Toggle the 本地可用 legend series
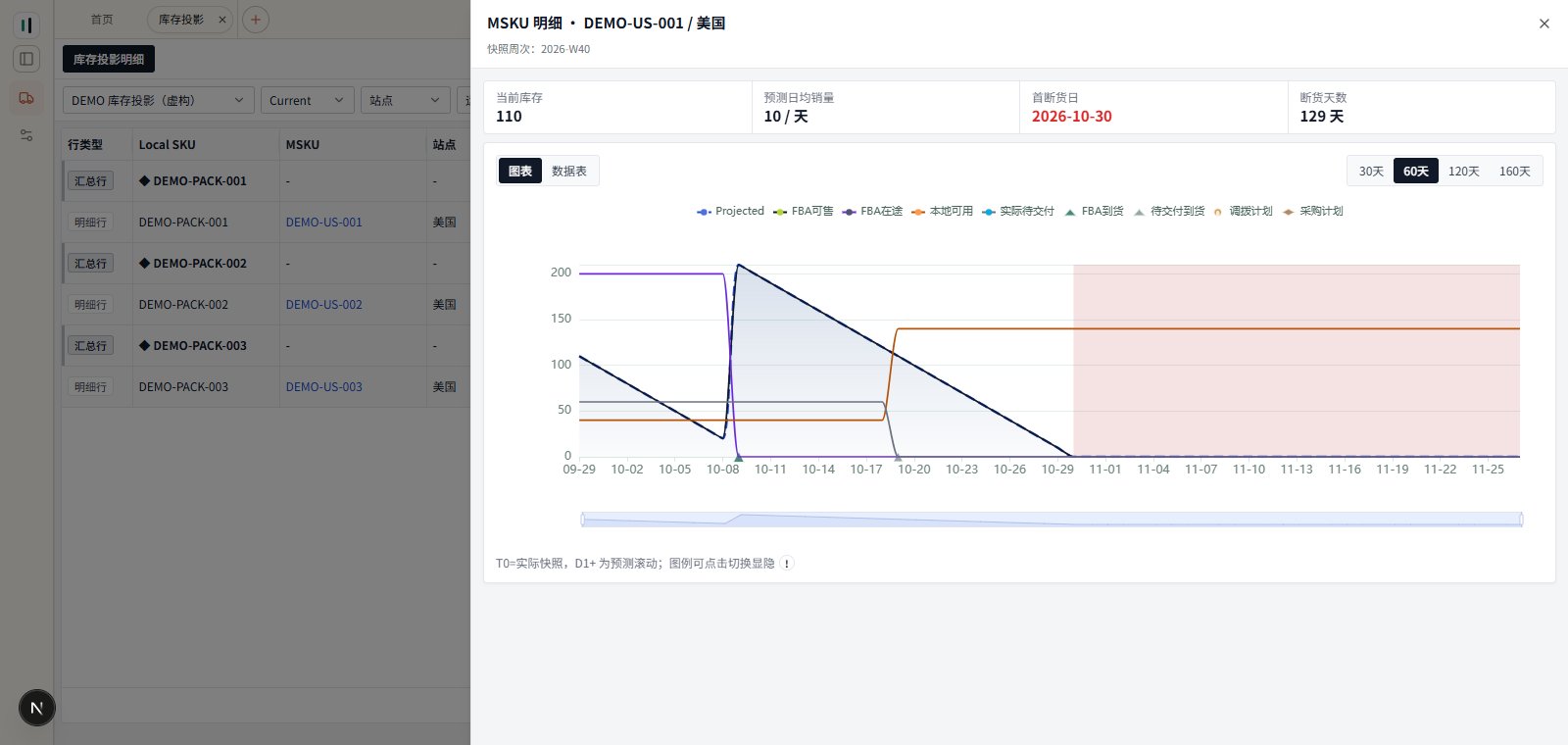 [x=942, y=212]
